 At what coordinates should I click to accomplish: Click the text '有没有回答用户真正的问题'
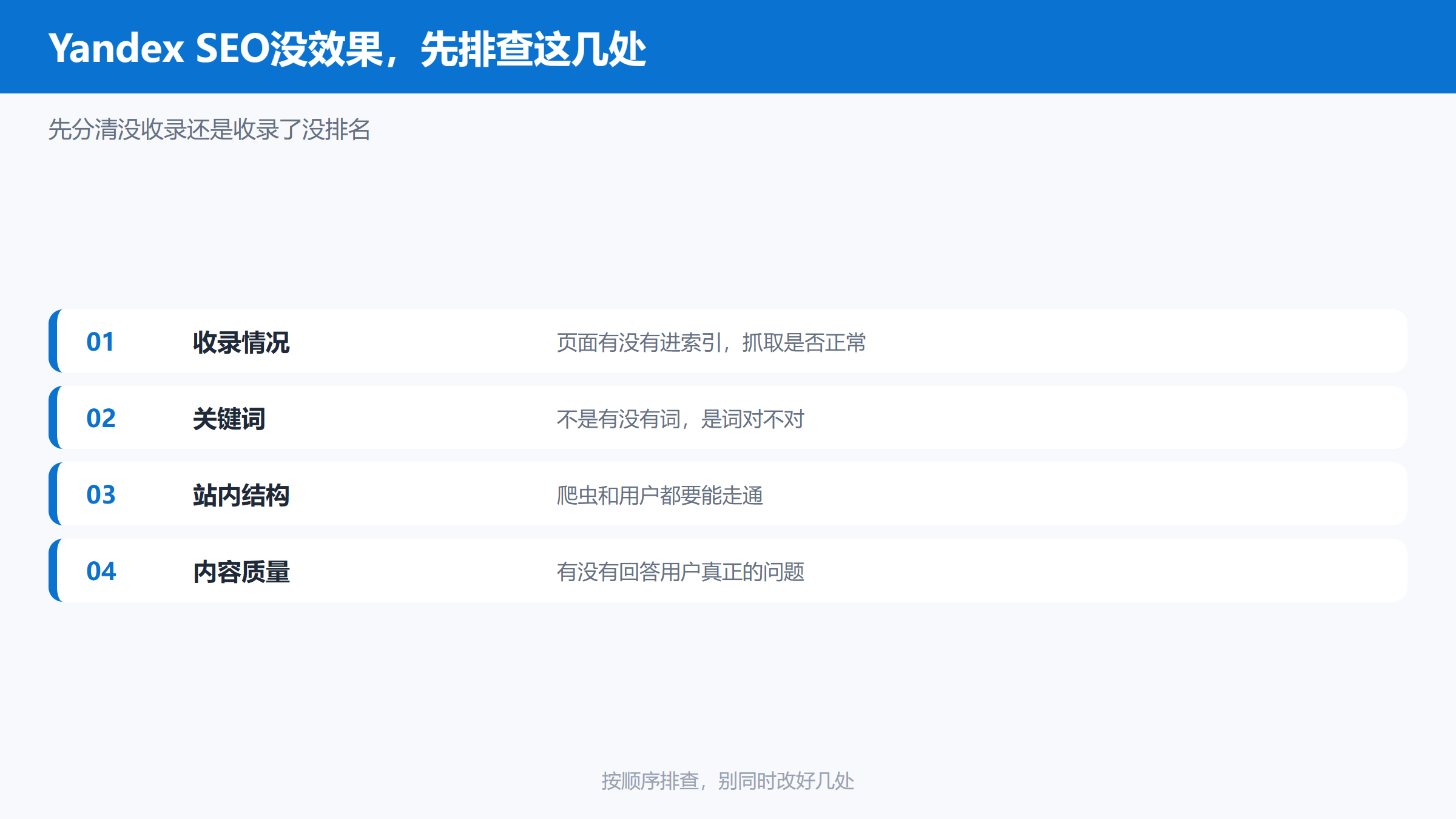(x=680, y=572)
